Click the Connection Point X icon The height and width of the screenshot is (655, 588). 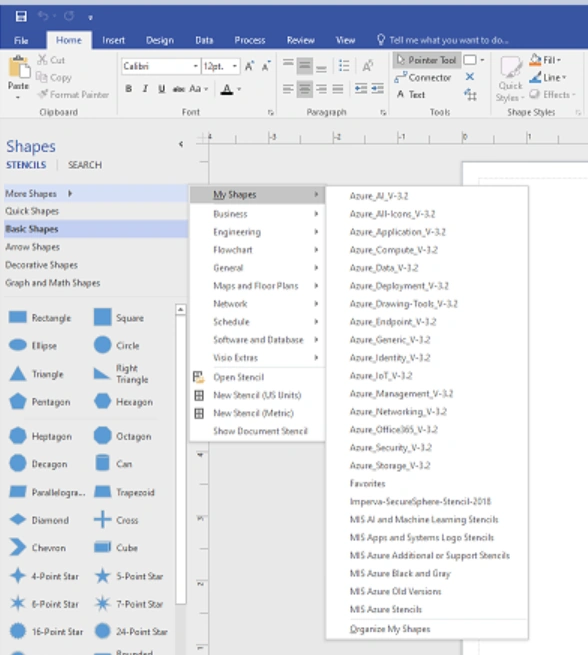tap(470, 77)
